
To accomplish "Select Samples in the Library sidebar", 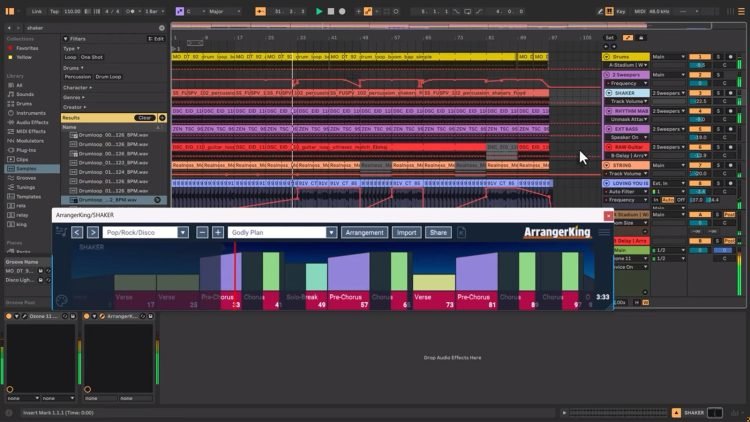I will click(x=27, y=167).
